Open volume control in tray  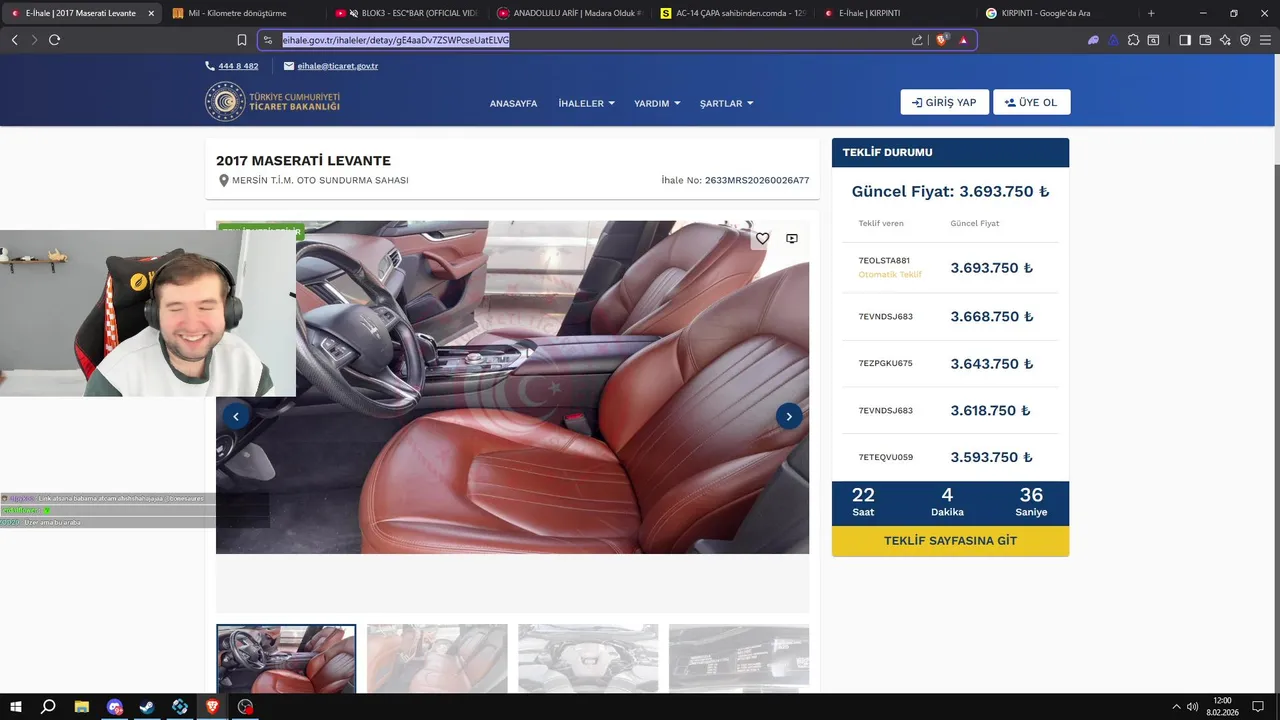point(1192,707)
